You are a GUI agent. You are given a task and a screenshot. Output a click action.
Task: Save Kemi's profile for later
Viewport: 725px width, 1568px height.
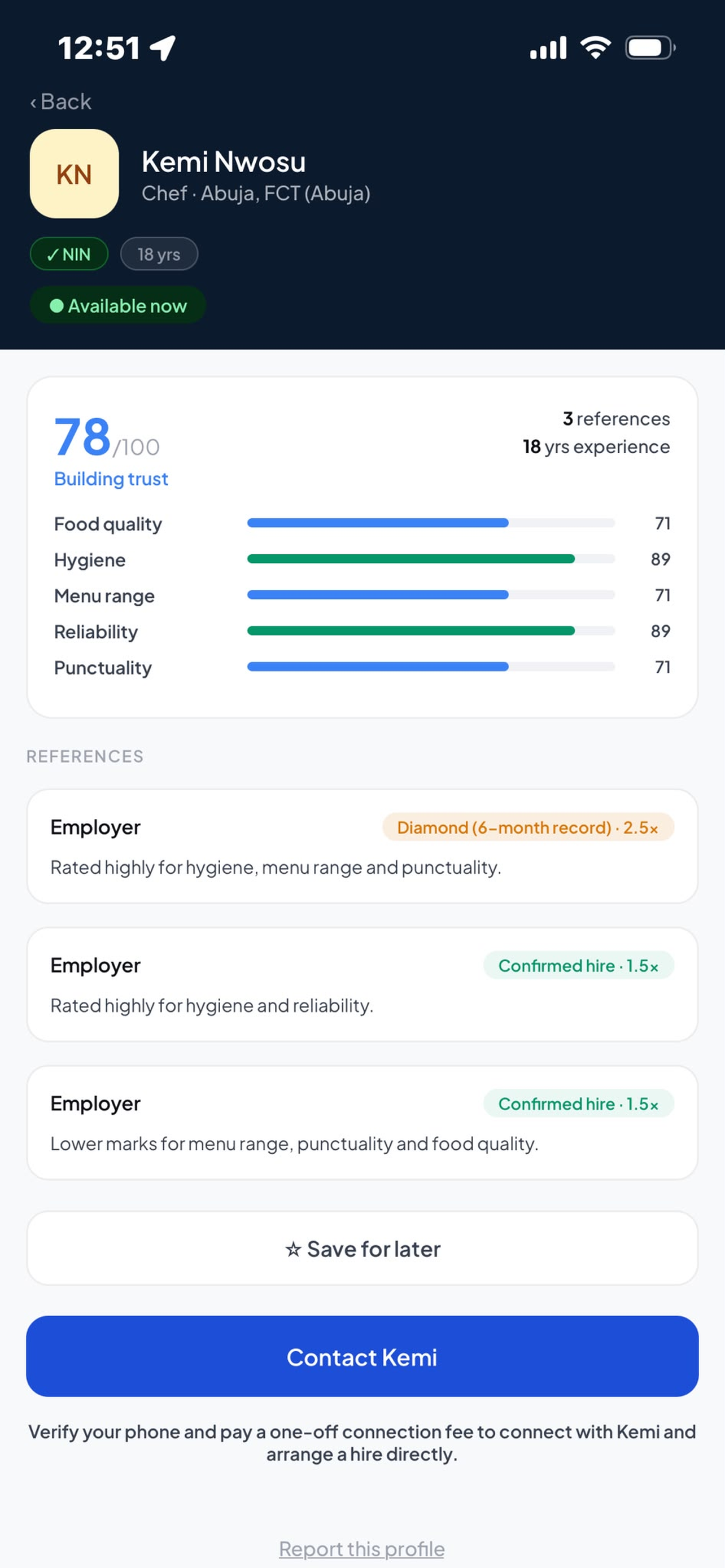[x=362, y=1249]
